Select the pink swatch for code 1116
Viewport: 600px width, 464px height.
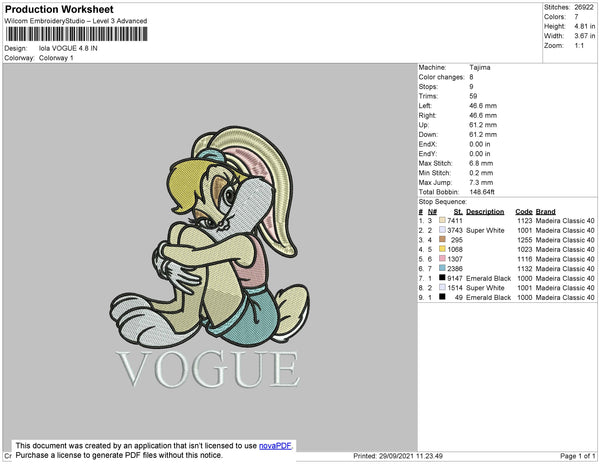pyautogui.click(x=442, y=258)
